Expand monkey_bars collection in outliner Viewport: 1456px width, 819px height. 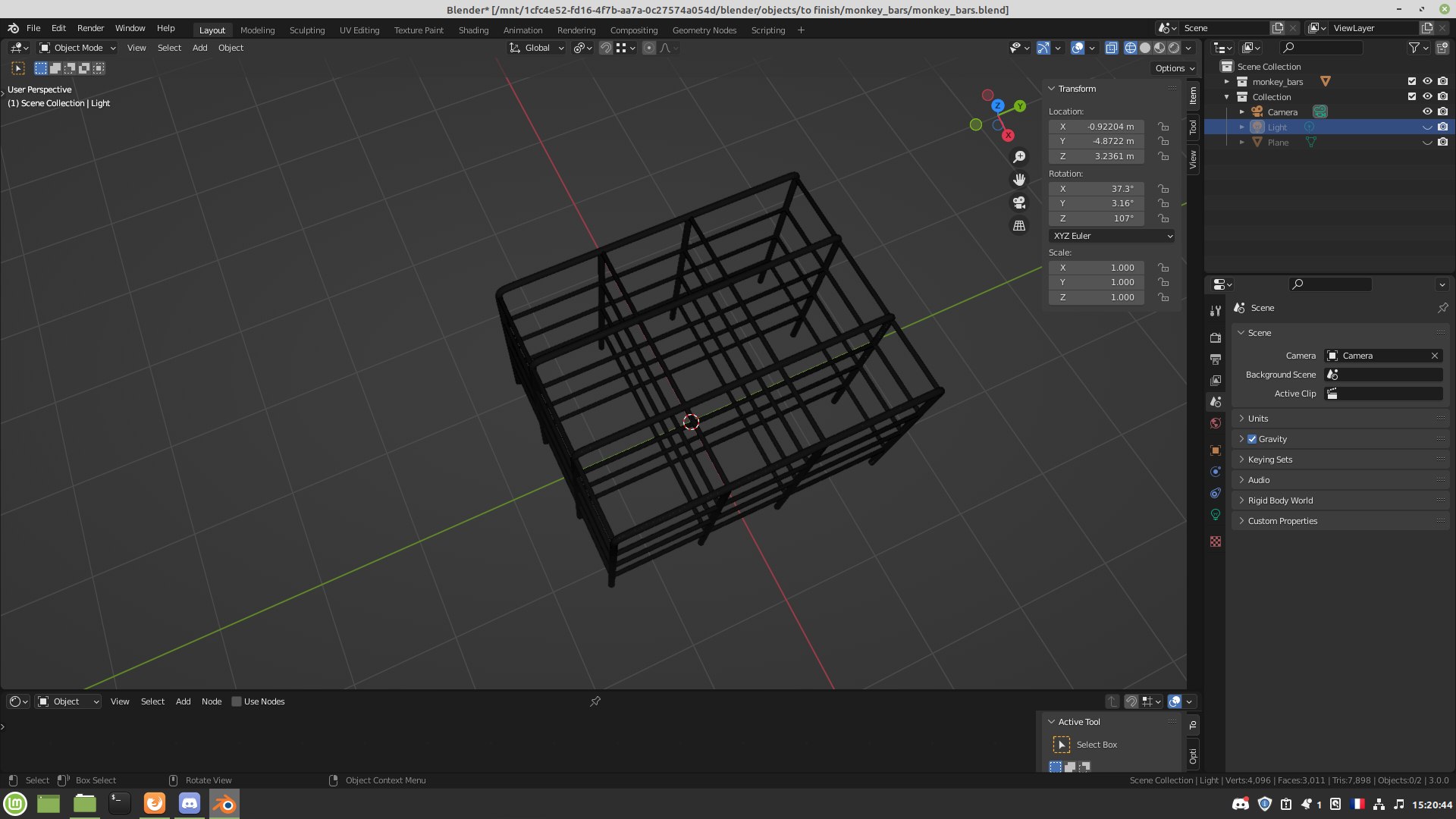coord(1226,81)
